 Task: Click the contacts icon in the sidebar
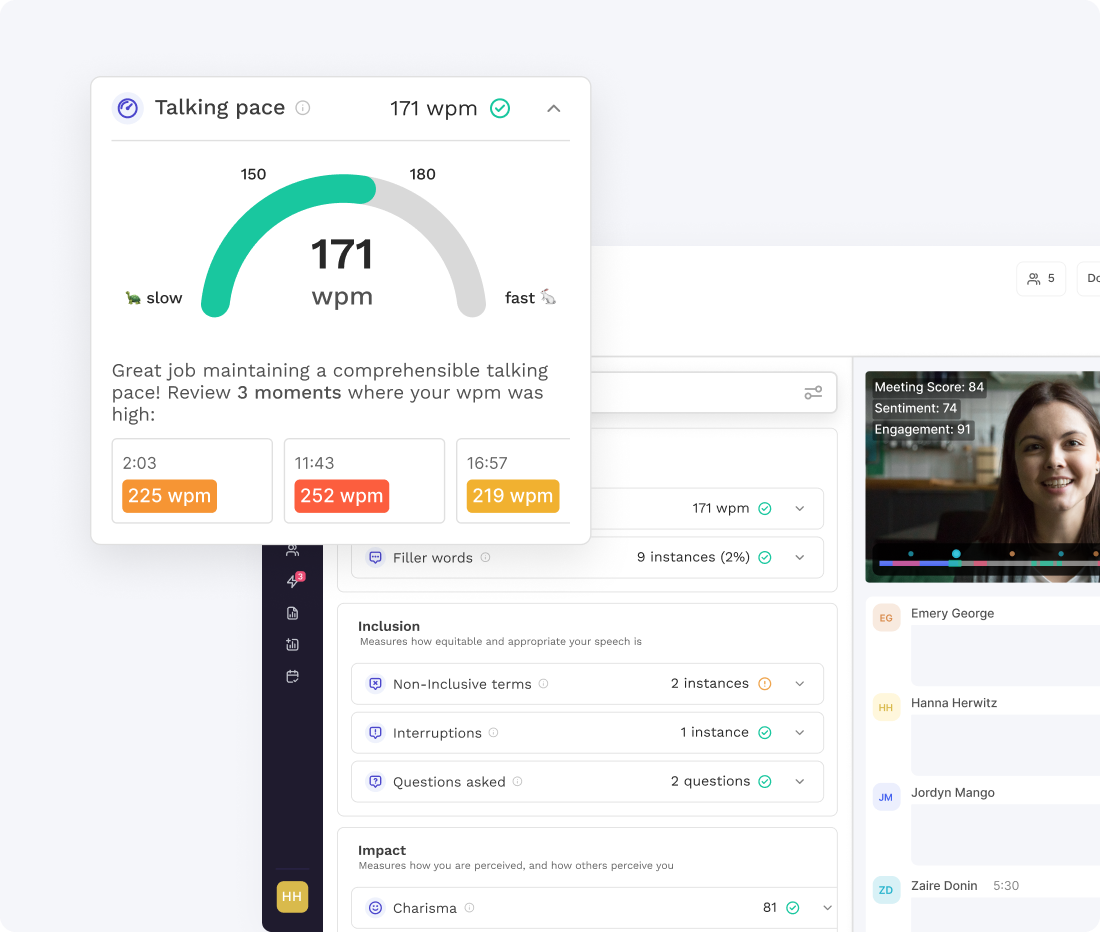[x=292, y=548]
